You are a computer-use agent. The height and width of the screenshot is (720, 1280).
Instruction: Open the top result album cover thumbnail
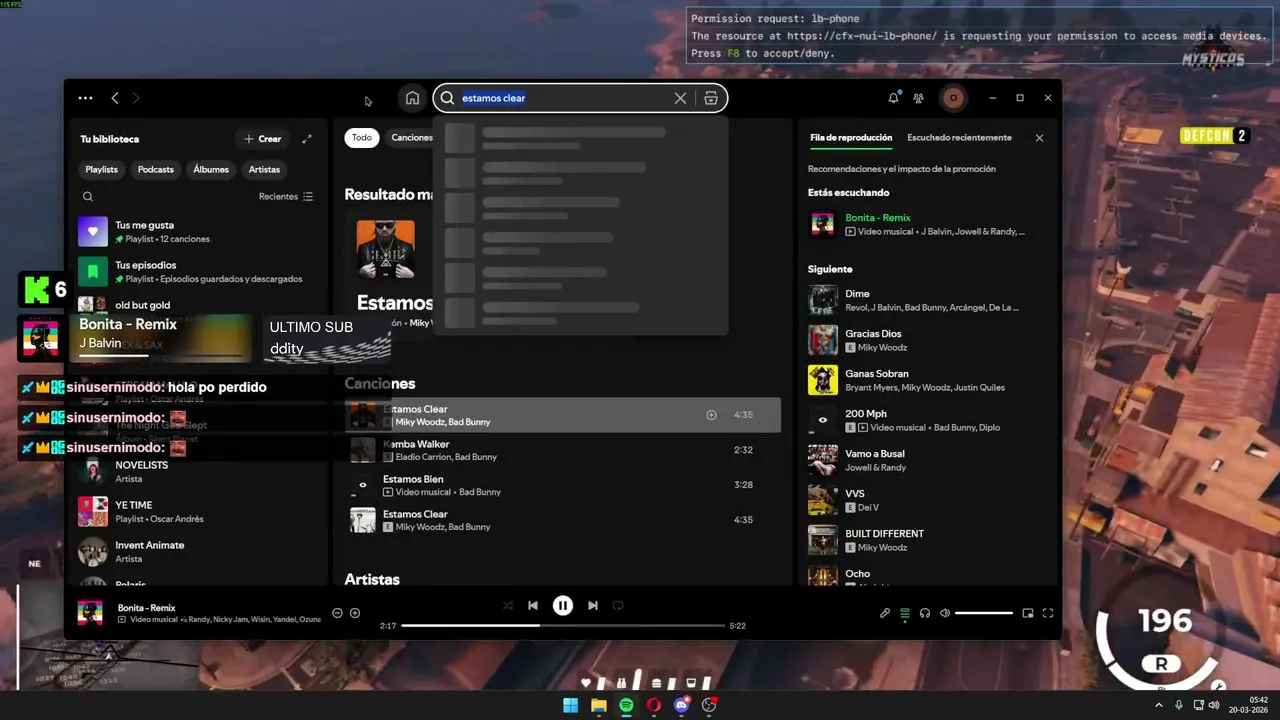point(386,249)
